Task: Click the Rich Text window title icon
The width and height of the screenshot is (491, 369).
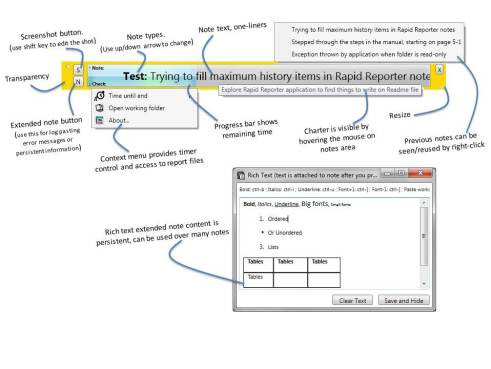Action: pos(241,175)
